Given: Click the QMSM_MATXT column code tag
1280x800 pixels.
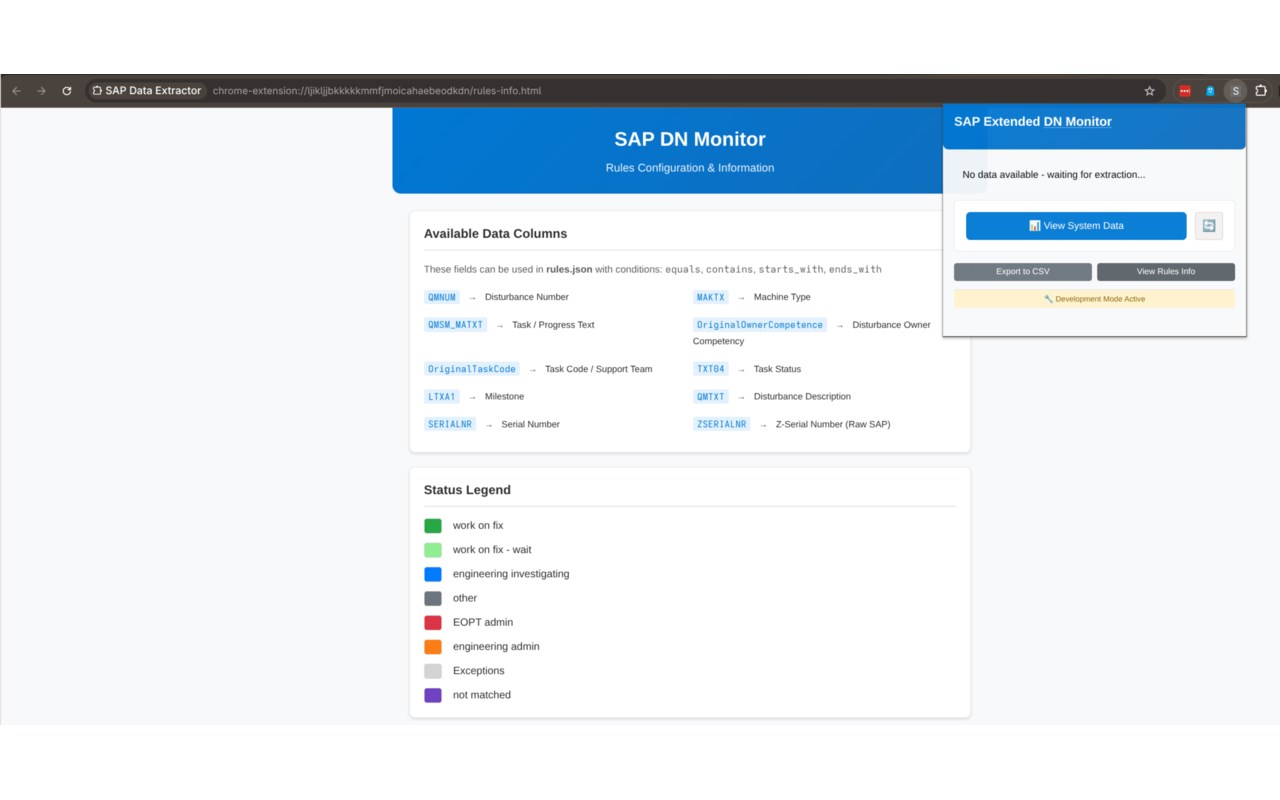Looking at the screenshot, I should [x=455, y=325].
